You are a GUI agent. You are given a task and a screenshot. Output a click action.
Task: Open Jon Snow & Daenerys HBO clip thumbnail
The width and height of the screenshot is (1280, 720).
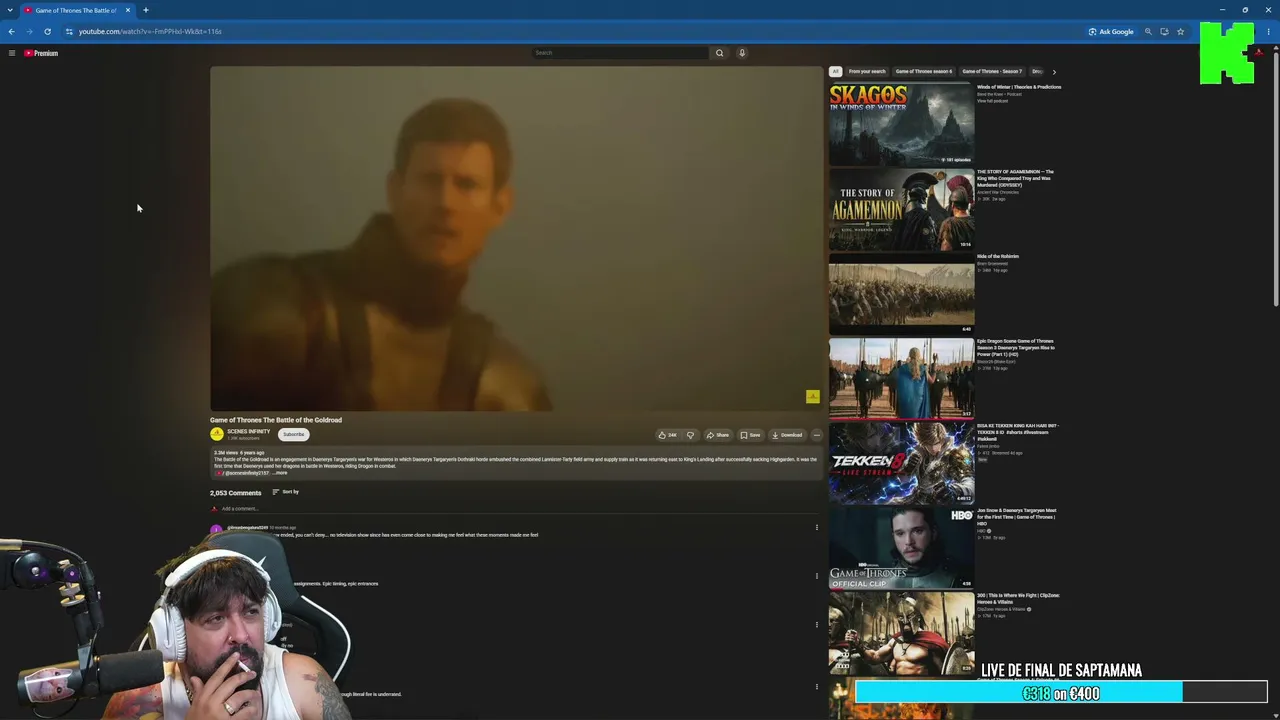901,548
